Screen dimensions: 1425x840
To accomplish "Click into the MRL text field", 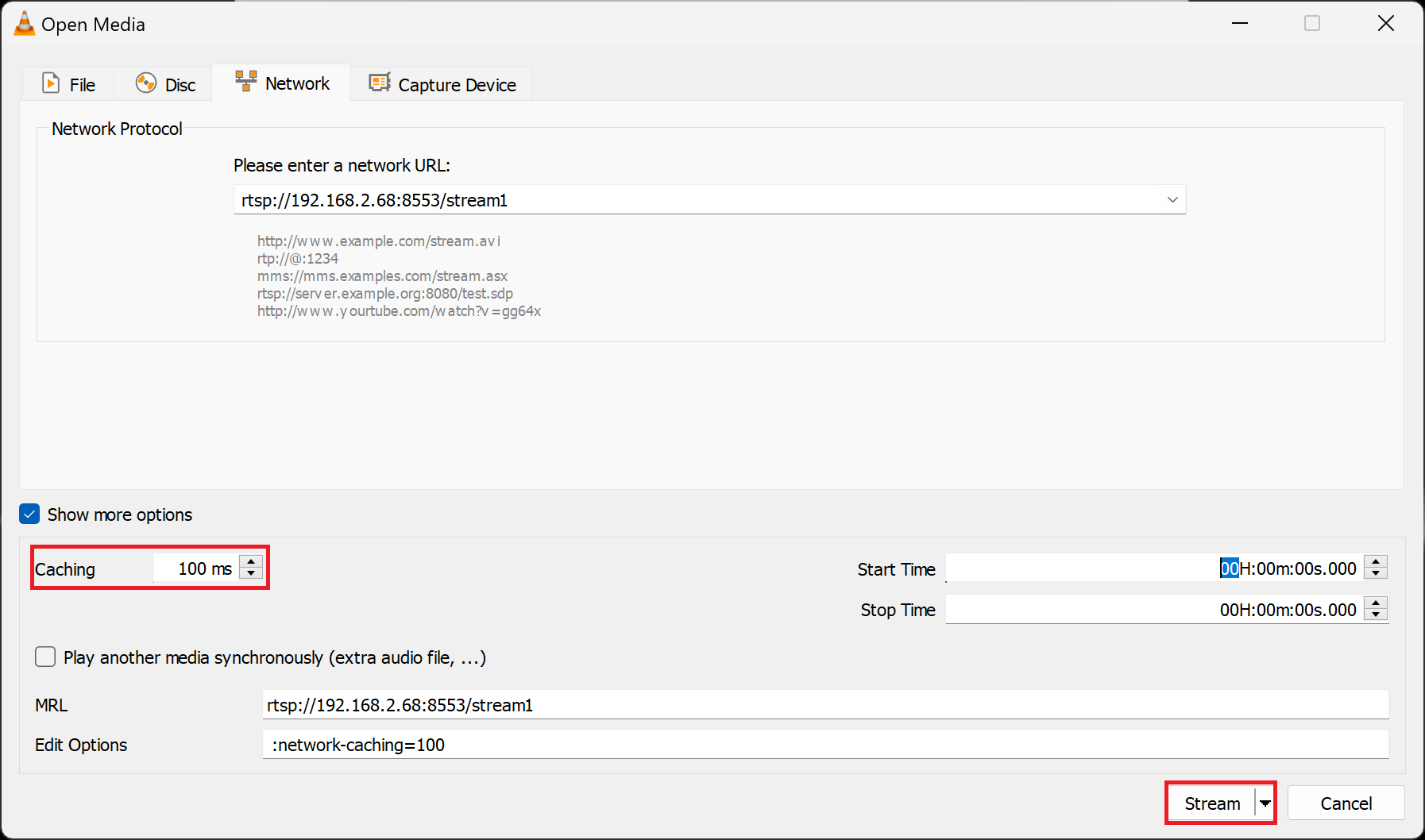I will click(824, 705).
